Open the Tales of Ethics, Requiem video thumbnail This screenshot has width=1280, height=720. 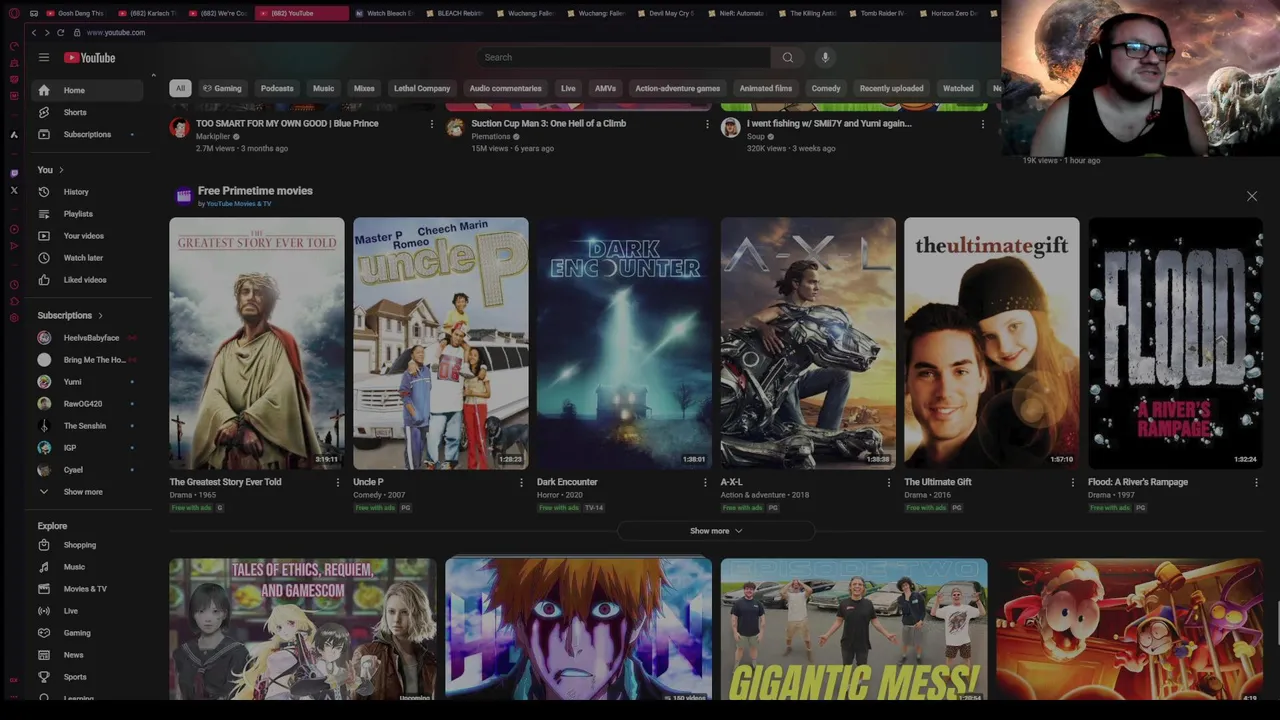click(303, 630)
